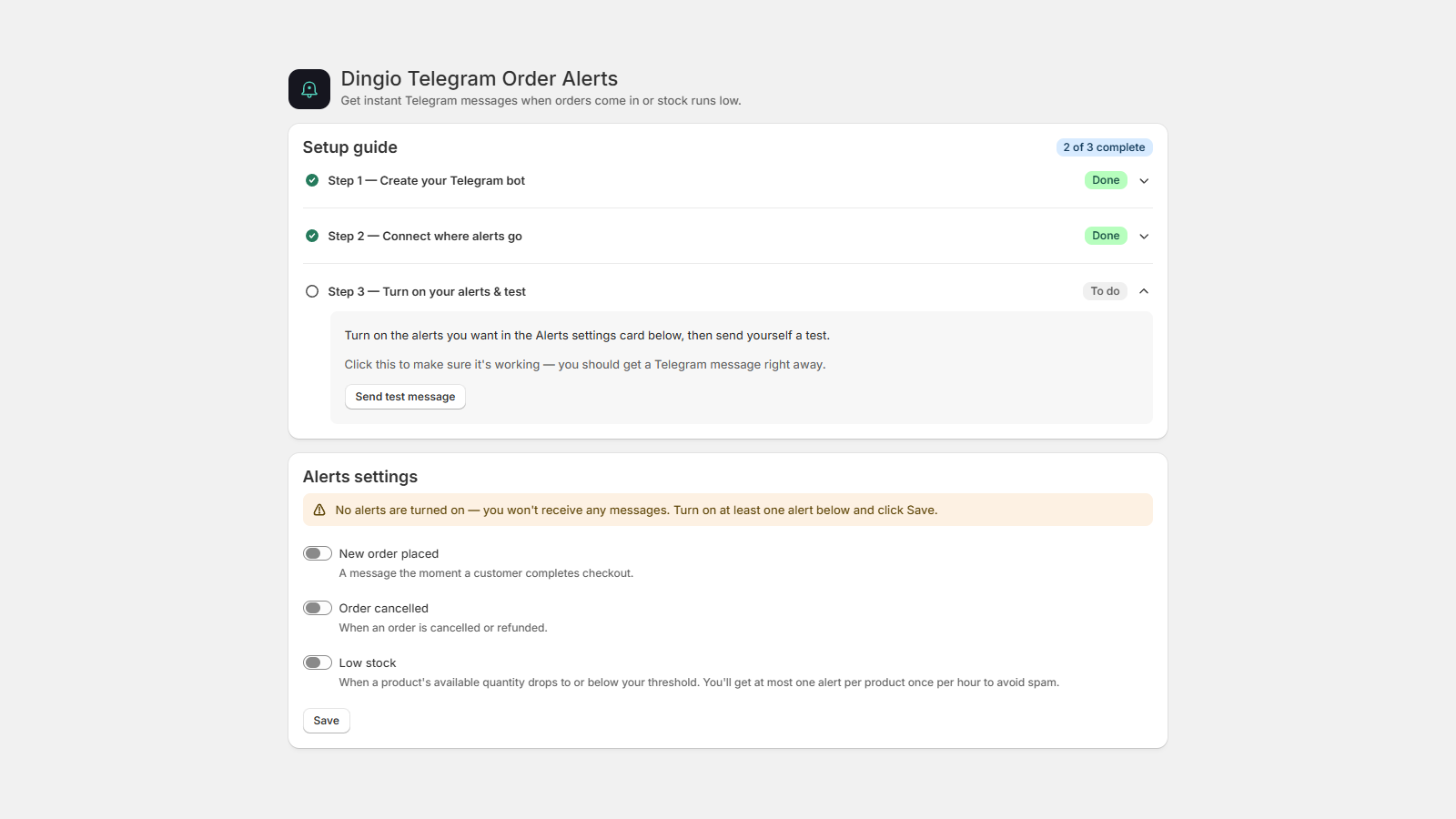This screenshot has width=1456, height=819.
Task: Click 'Click this to make sure it's working' text
Action: click(585, 365)
